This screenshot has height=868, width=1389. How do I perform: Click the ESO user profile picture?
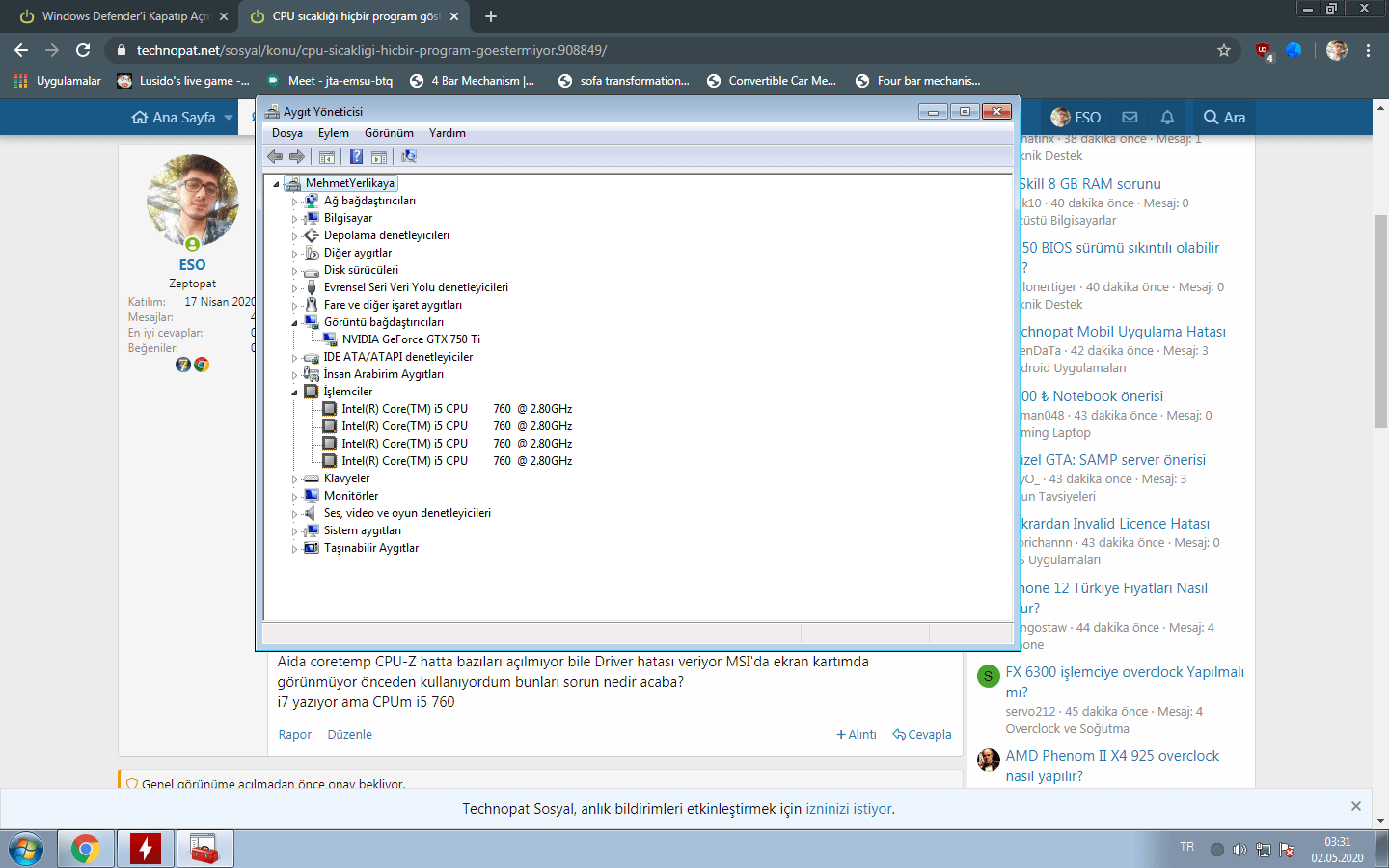coord(192,200)
